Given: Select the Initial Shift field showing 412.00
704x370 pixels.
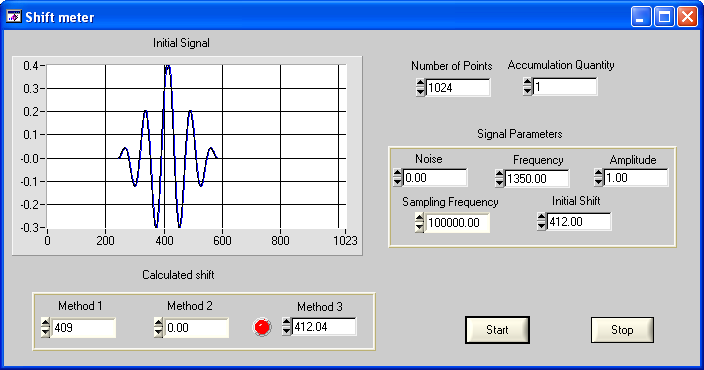Looking at the screenshot, I should pyautogui.click(x=579, y=222).
